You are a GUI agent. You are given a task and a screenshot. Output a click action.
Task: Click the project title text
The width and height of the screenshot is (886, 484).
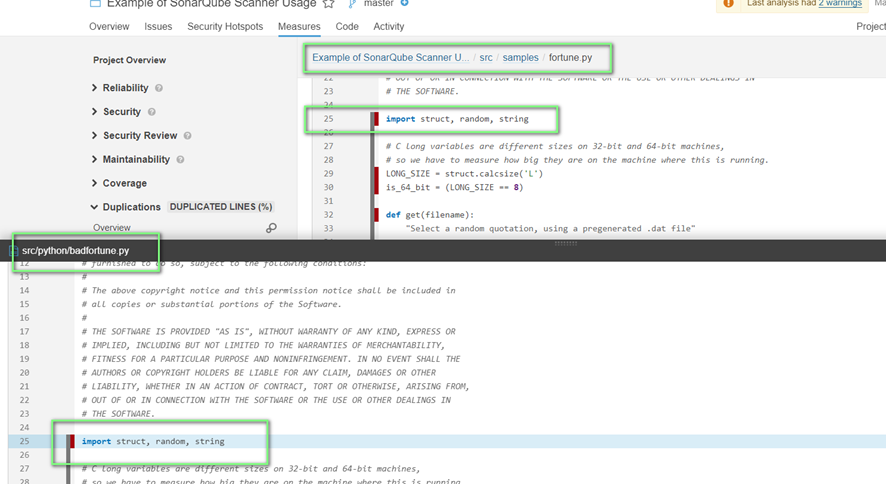pyautogui.click(x=211, y=4)
